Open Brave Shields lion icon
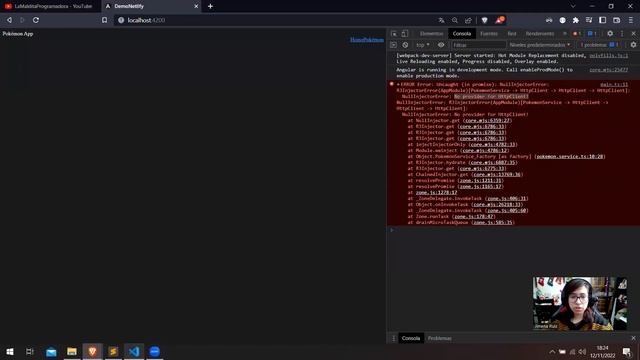 [x=484, y=20]
